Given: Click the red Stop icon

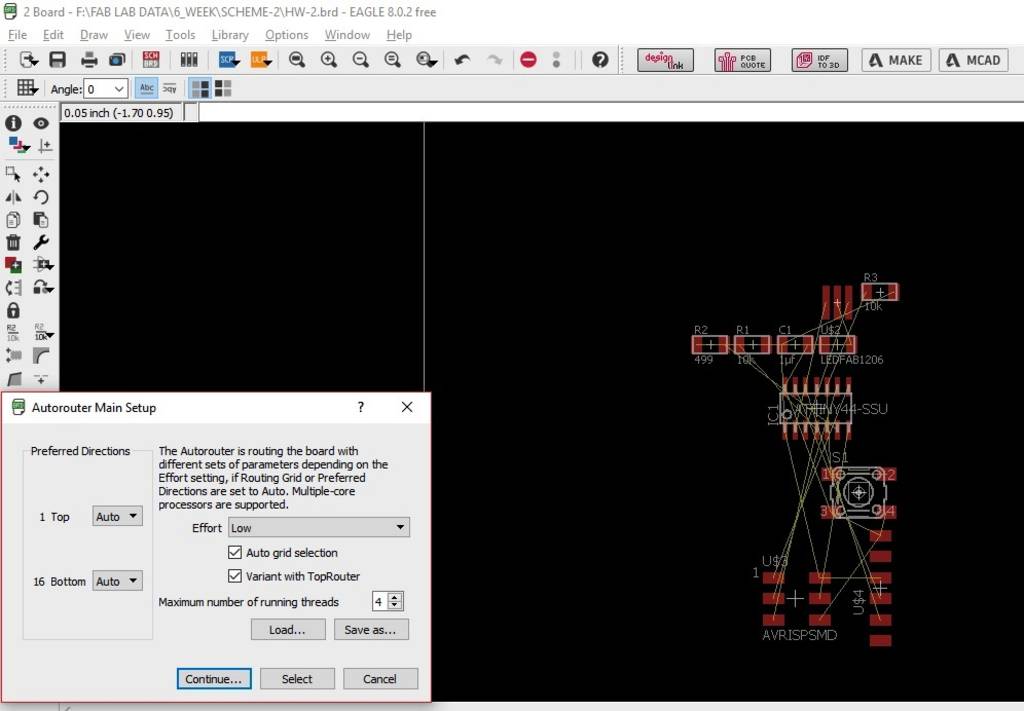Looking at the screenshot, I should pyautogui.click(x=528, y=60).
